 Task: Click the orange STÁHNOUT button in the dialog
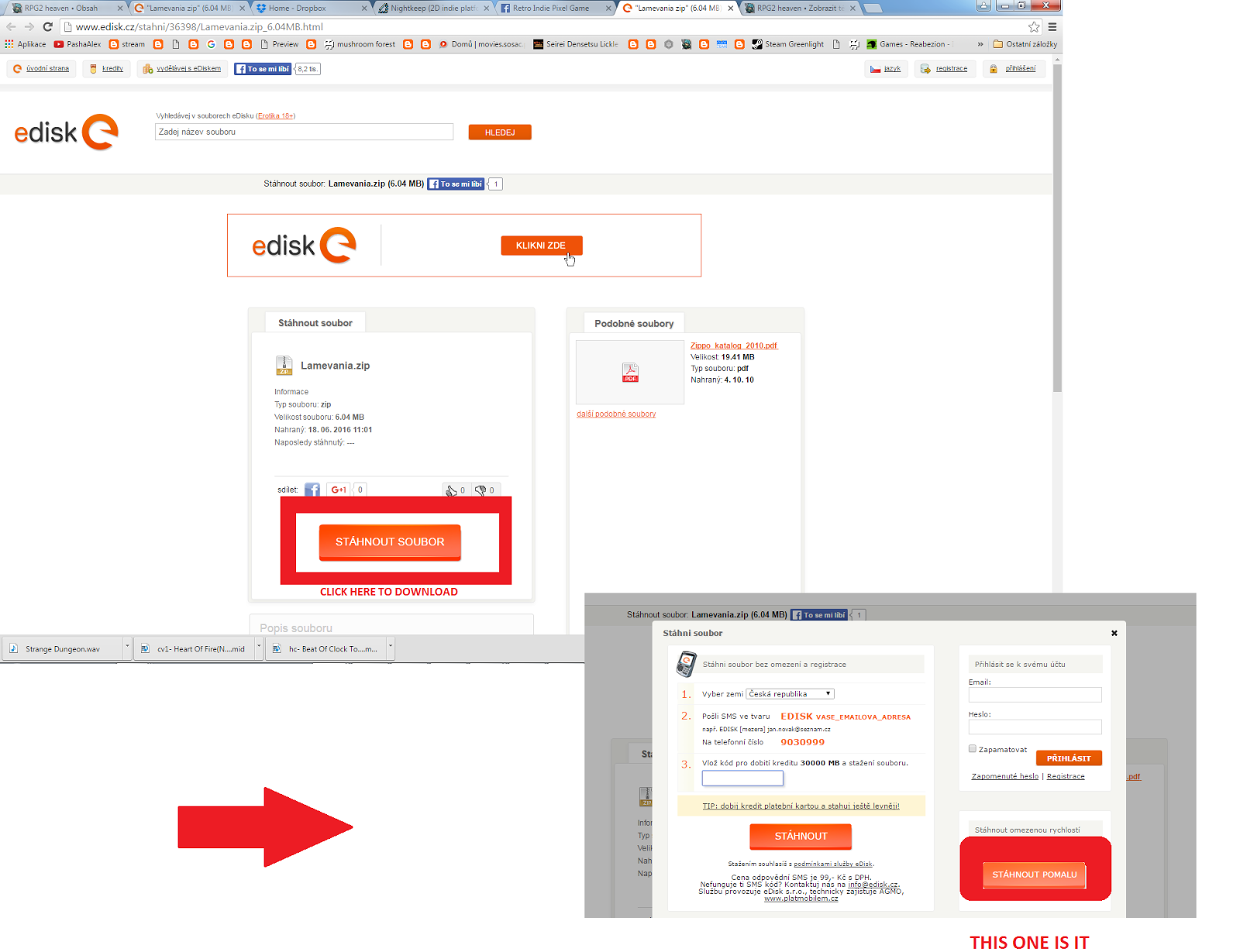tap(801, 836)
